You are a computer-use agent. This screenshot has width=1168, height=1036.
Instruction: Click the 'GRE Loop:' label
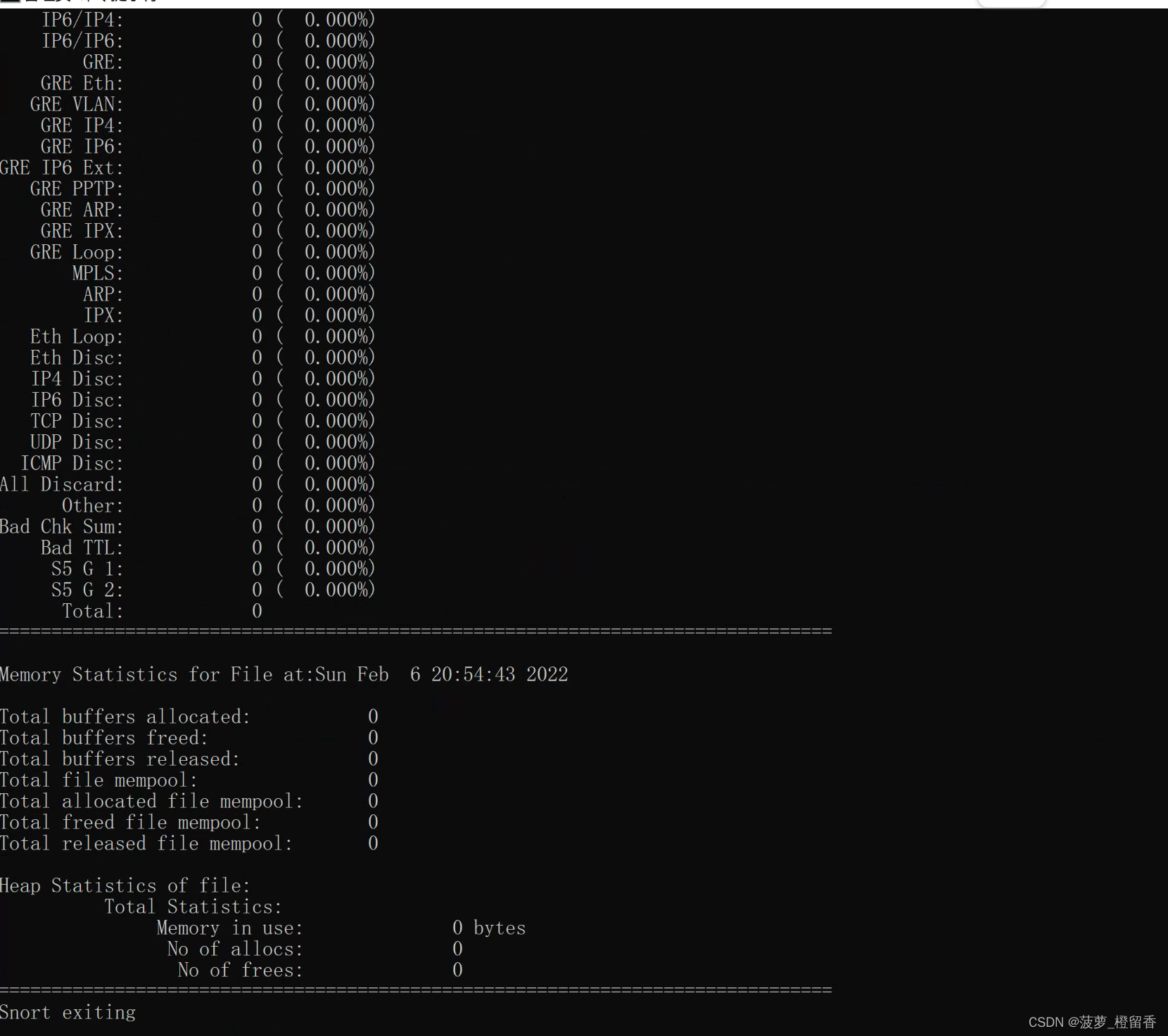tap(77, 252)
